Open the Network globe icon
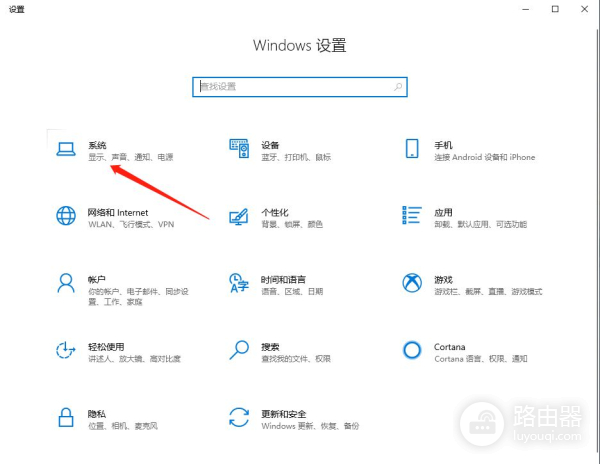The height and width of the screenshot is (464, 600). [66, 215]
